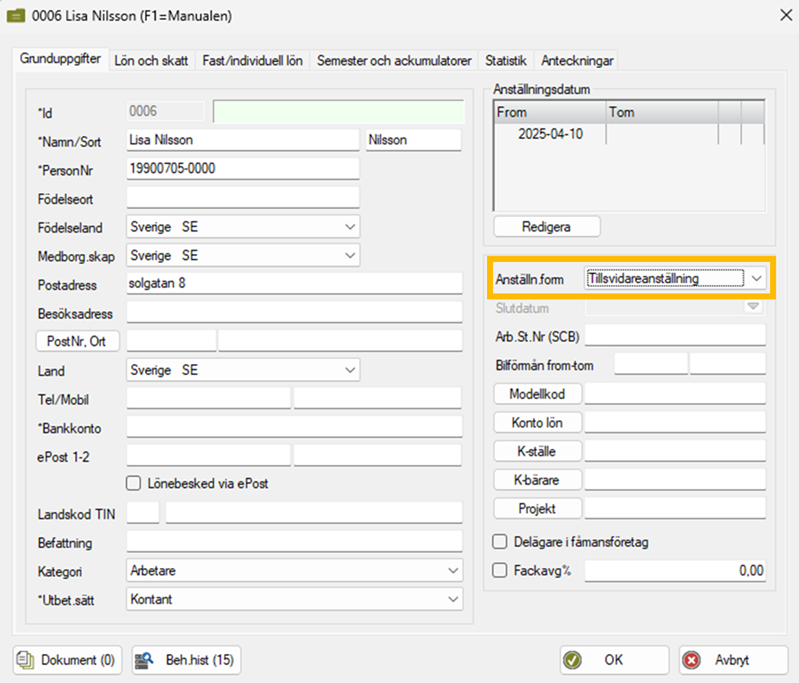This screenshot has width=799, height=683.
Task: Tick Delägare i fåmansföretag checkbox
Action: [x=500, y=542]
